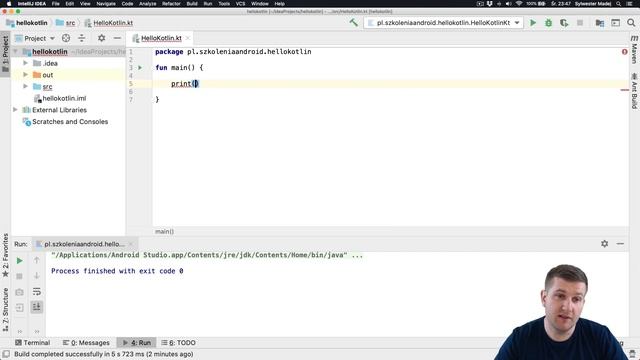Image resolution: width=640 pixels, height=360 pixels.
Task: Open the Refactor menu
Action: pyautogui.click(x=171, y=4)
